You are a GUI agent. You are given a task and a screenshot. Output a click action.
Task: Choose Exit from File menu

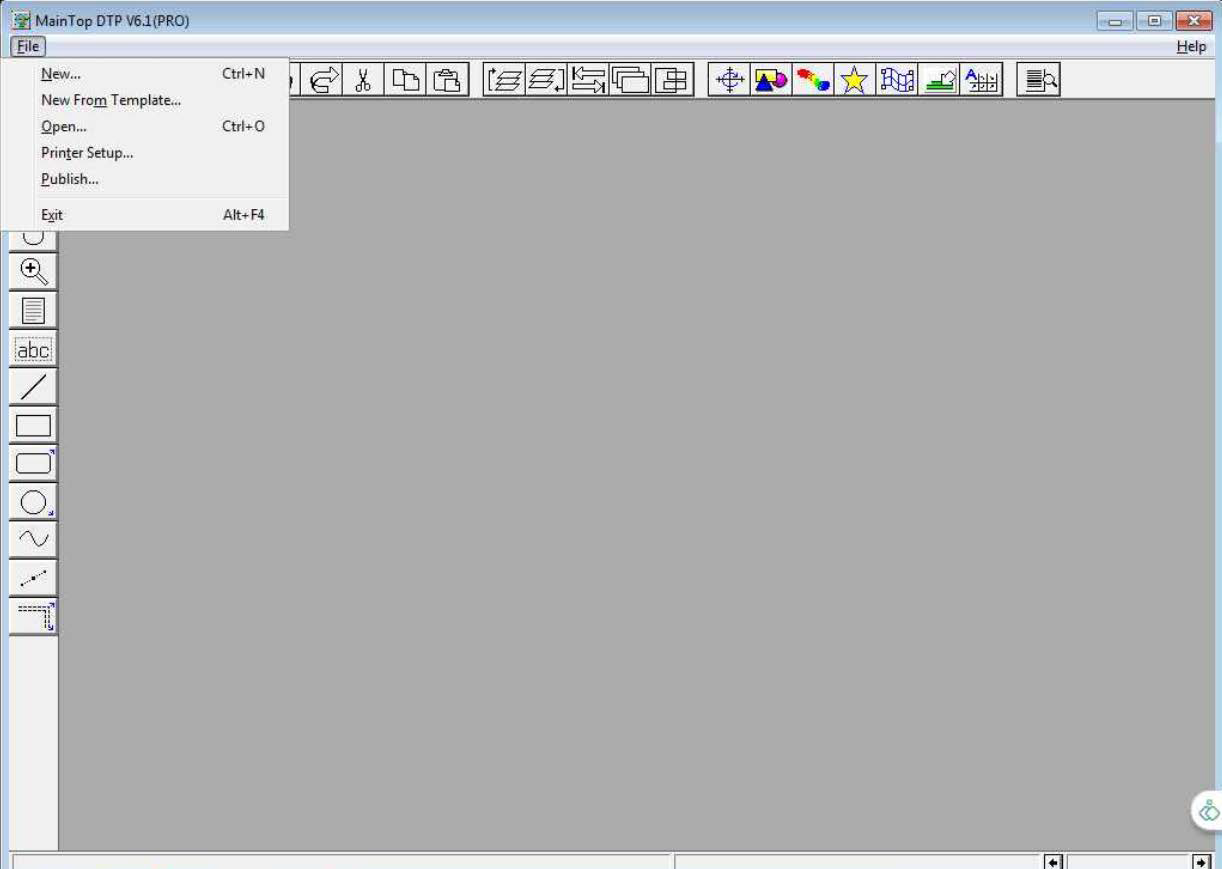coord(146,215)
